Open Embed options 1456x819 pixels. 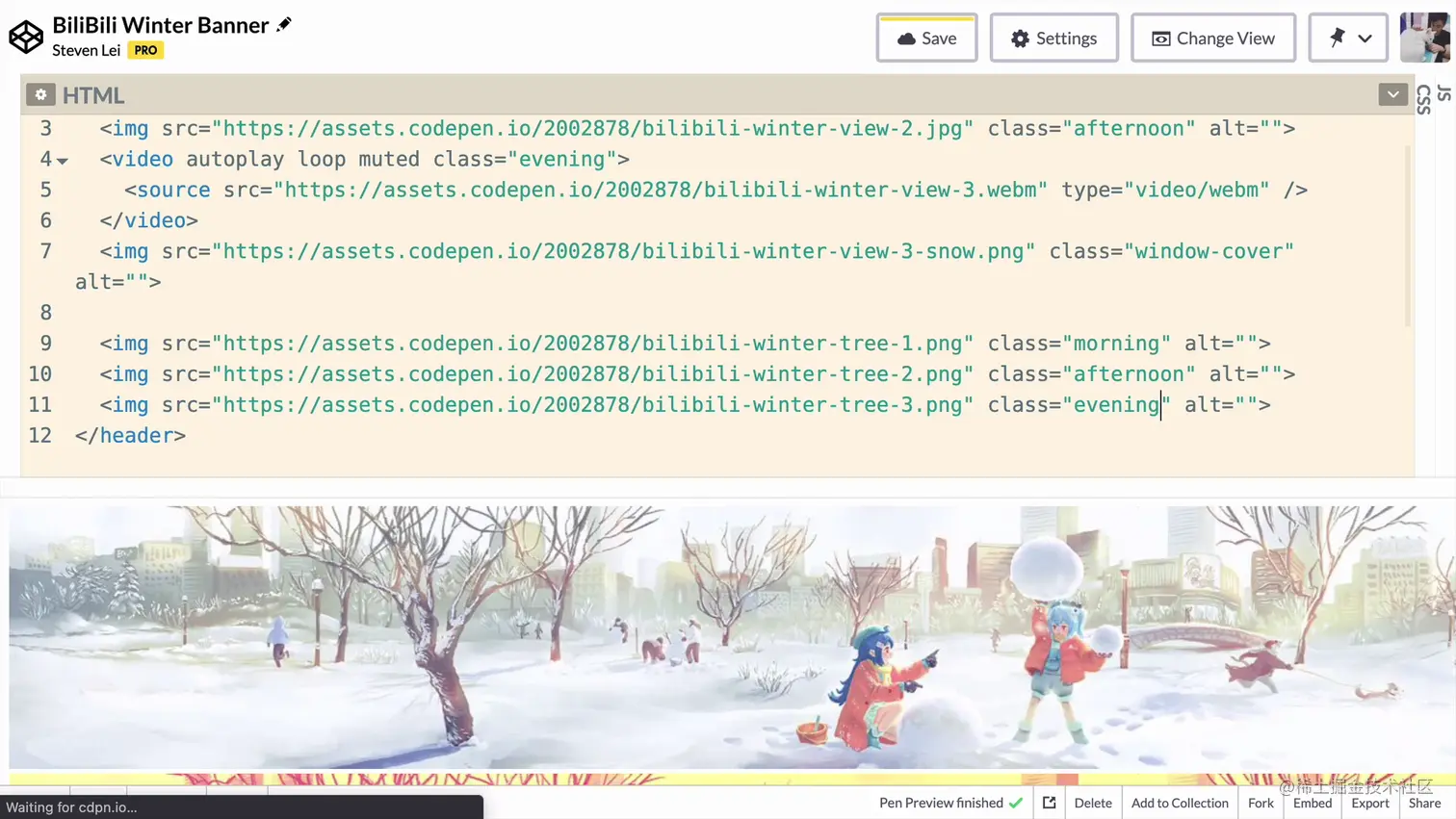[x=1313, y=803]
